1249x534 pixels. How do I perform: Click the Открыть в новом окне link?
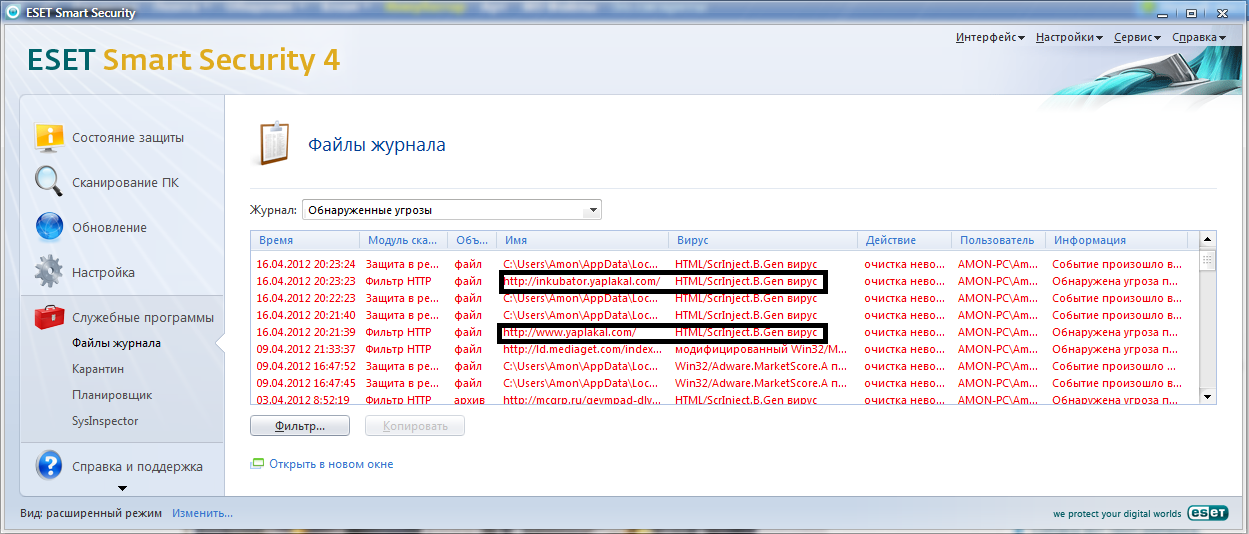(331, 464)
